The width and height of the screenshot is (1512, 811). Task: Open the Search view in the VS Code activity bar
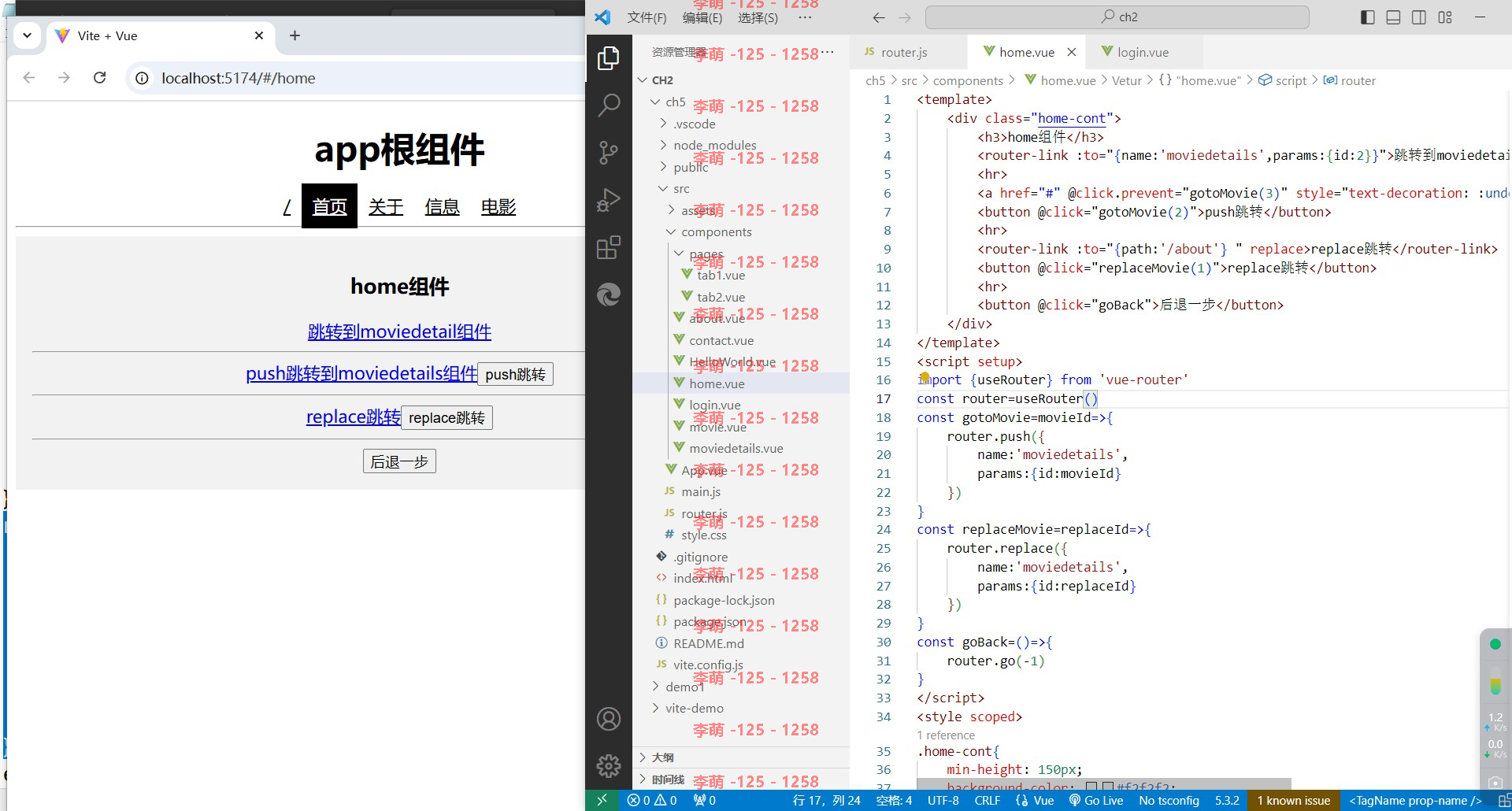point(608,105)
